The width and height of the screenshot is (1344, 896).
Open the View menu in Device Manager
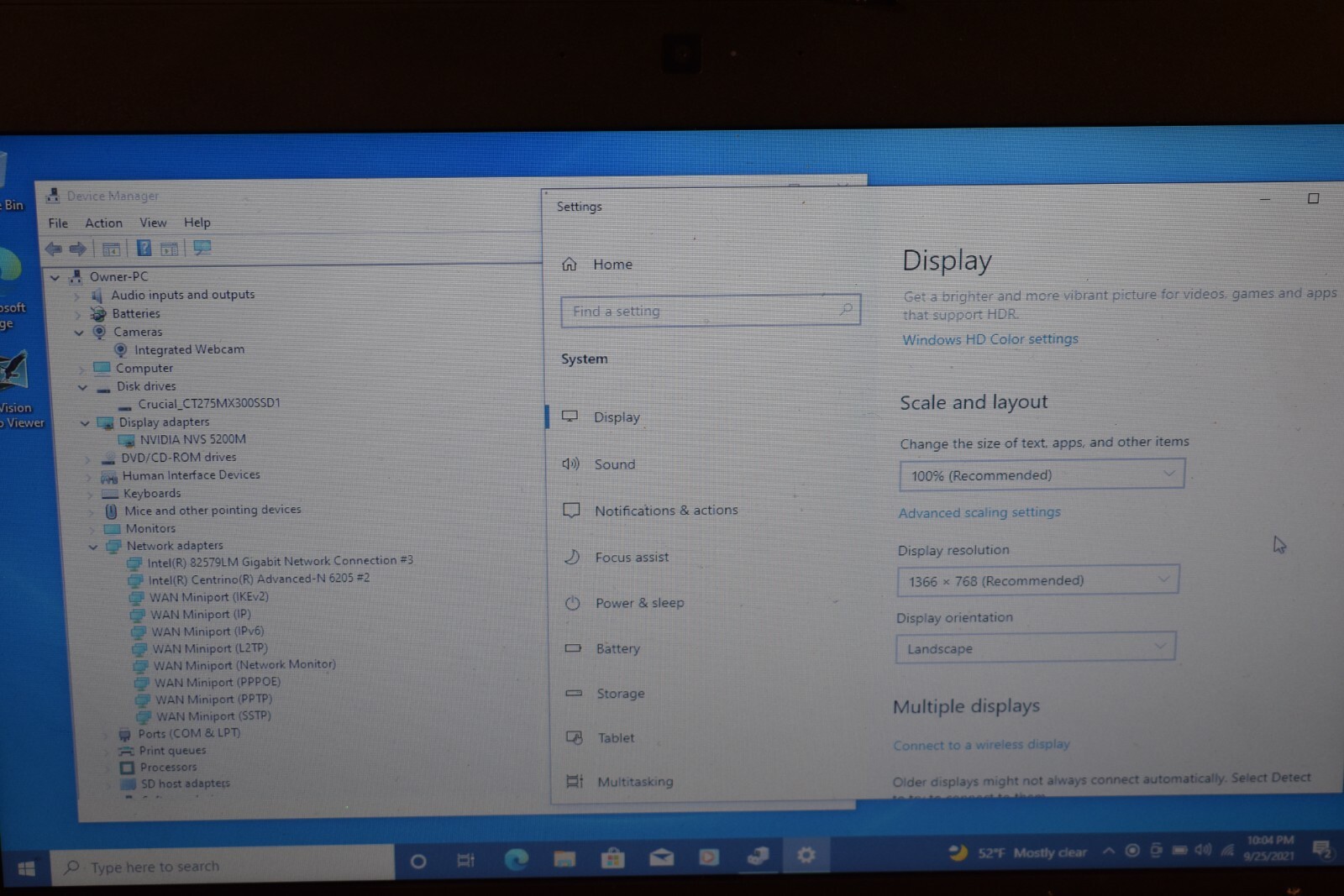pos(153,223)
